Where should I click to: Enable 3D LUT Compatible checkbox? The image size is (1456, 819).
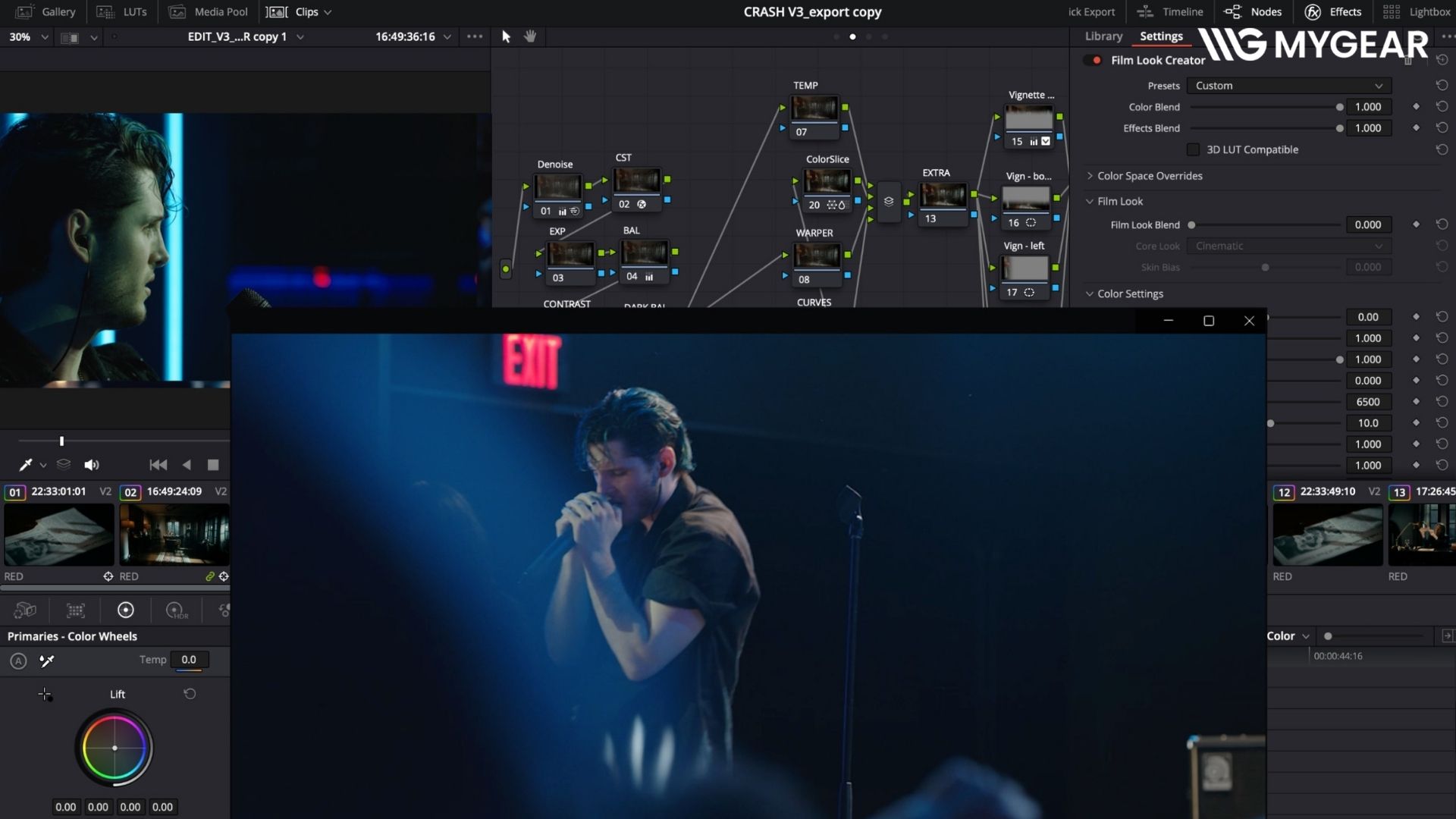click(1194, 149)
